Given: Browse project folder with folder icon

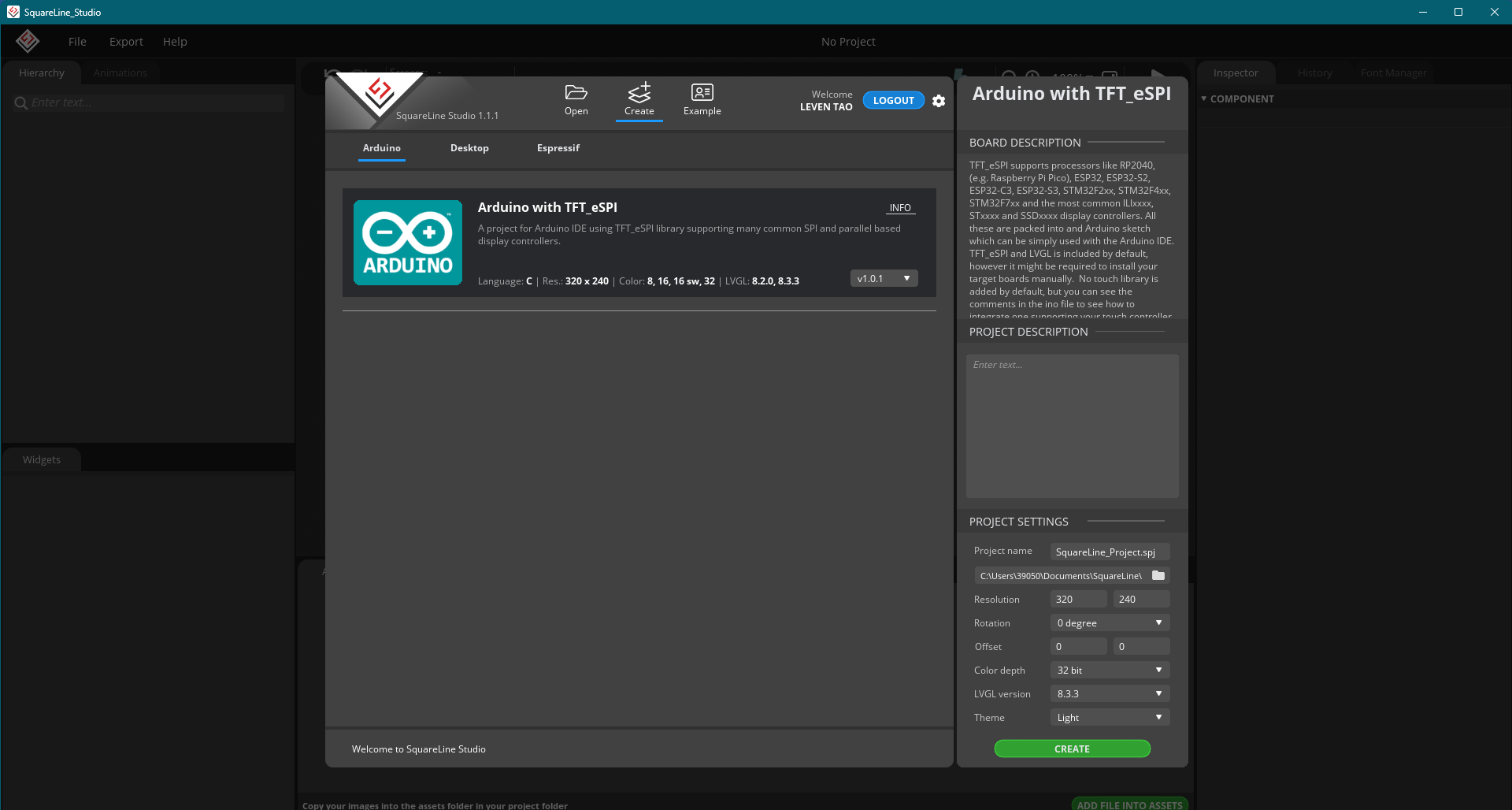Looking at the screenshot, I should pyautogui.click(x=1158, y=575).
